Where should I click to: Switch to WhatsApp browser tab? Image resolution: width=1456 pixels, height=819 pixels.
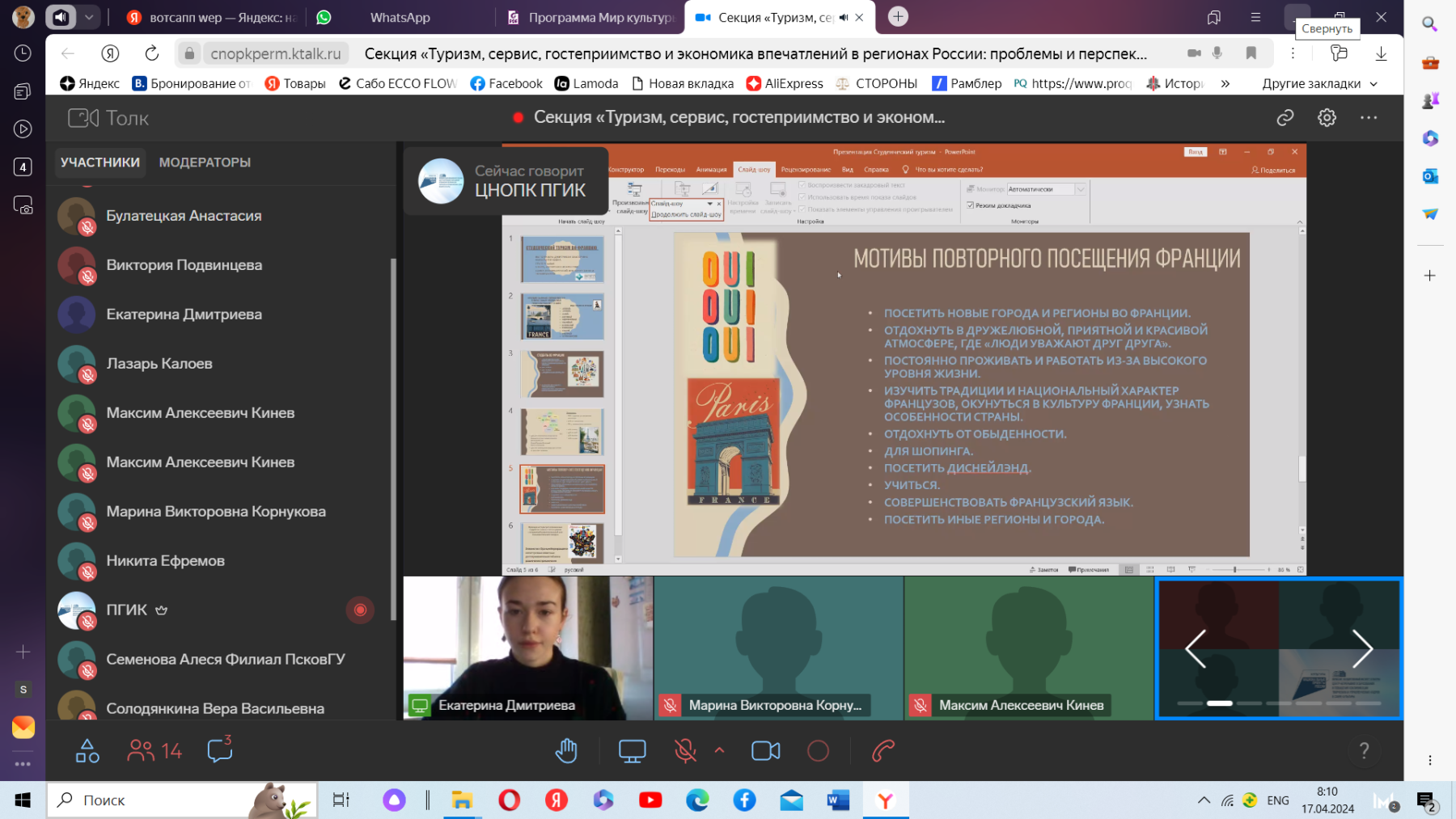pos(400,18)
